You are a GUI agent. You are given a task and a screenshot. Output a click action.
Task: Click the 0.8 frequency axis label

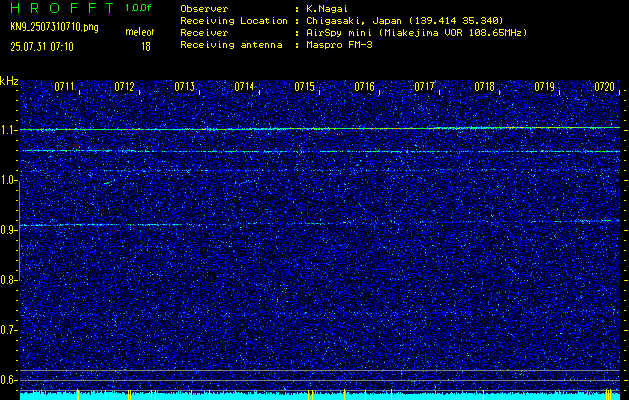point(8,280)
